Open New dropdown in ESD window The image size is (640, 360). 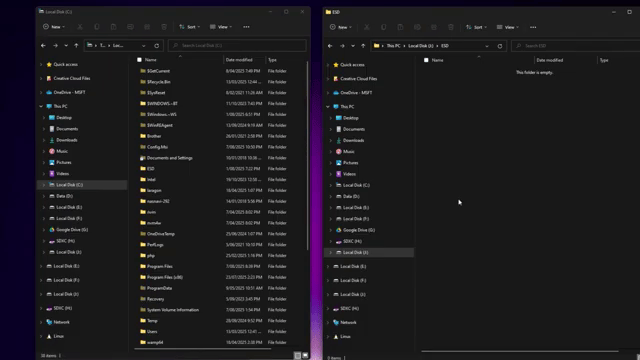point(341,27)
